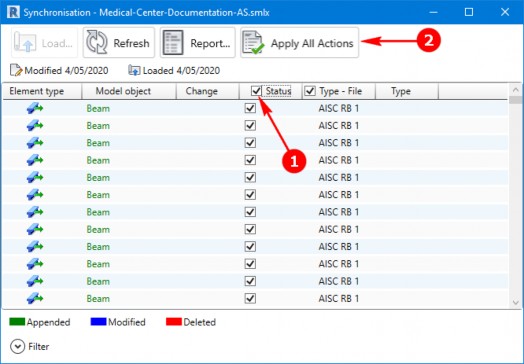
Task: Uncheck the Status checkbox in the first Beam row
Action: click(250, 108)
